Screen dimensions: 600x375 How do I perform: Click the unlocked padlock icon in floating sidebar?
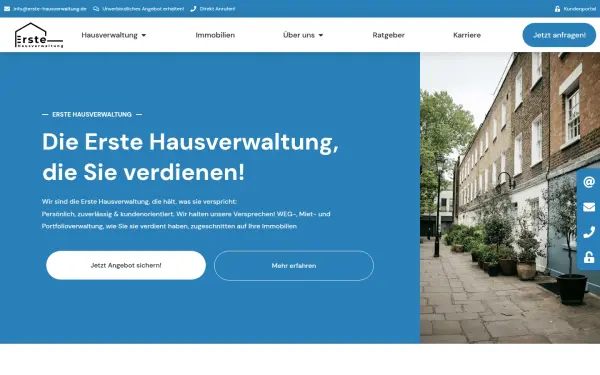[589, 257]
